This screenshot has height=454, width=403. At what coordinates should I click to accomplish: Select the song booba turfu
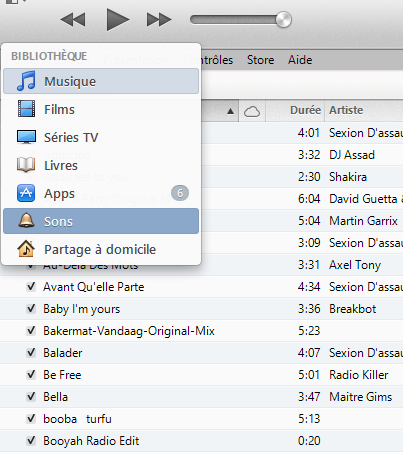coord(77,419)
